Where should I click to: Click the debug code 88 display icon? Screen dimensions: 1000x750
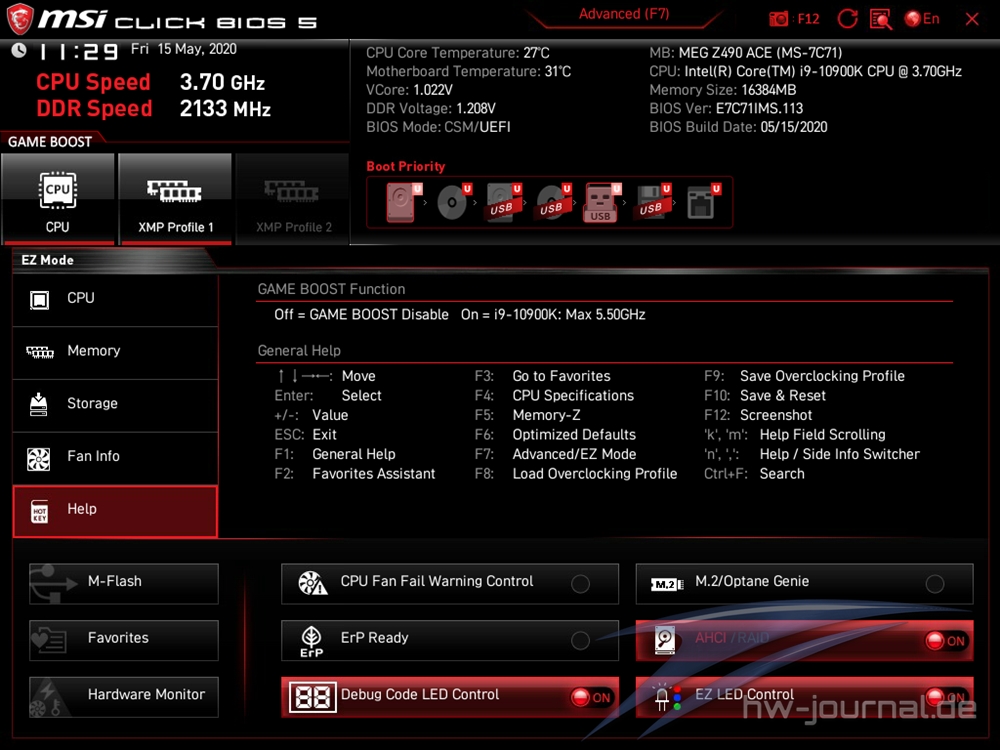[312, 697]
